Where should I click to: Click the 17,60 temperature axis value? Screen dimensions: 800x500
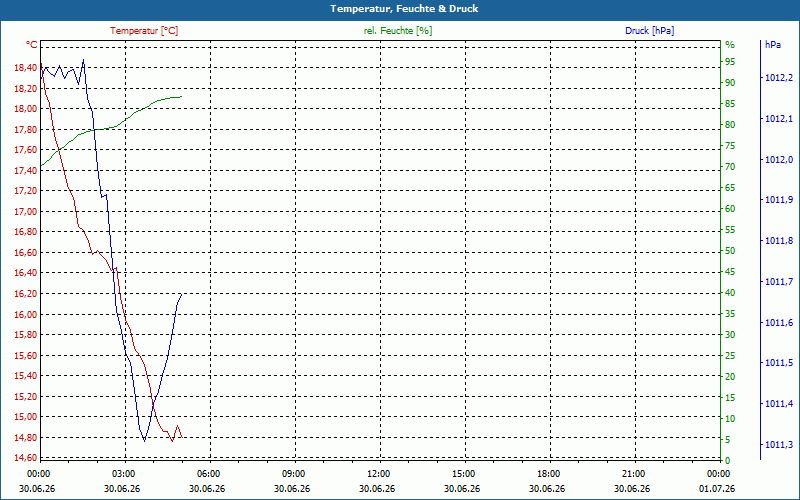26,149
